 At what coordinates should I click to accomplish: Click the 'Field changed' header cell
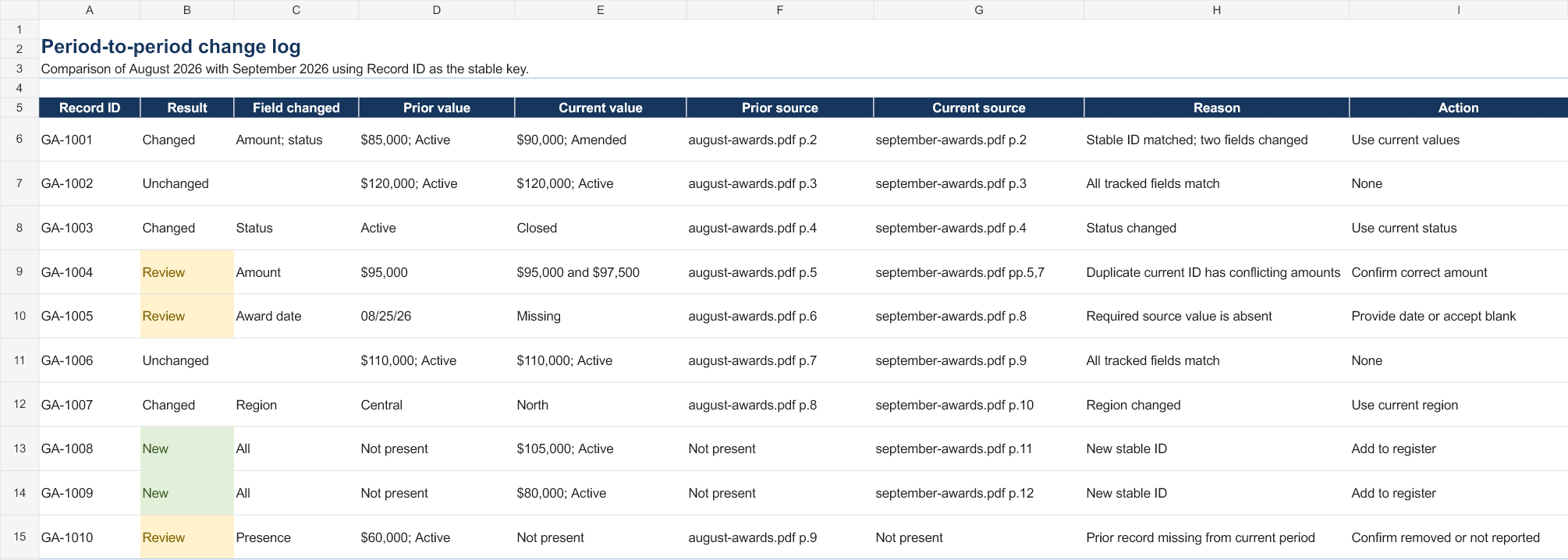click(x=296, y=108)
